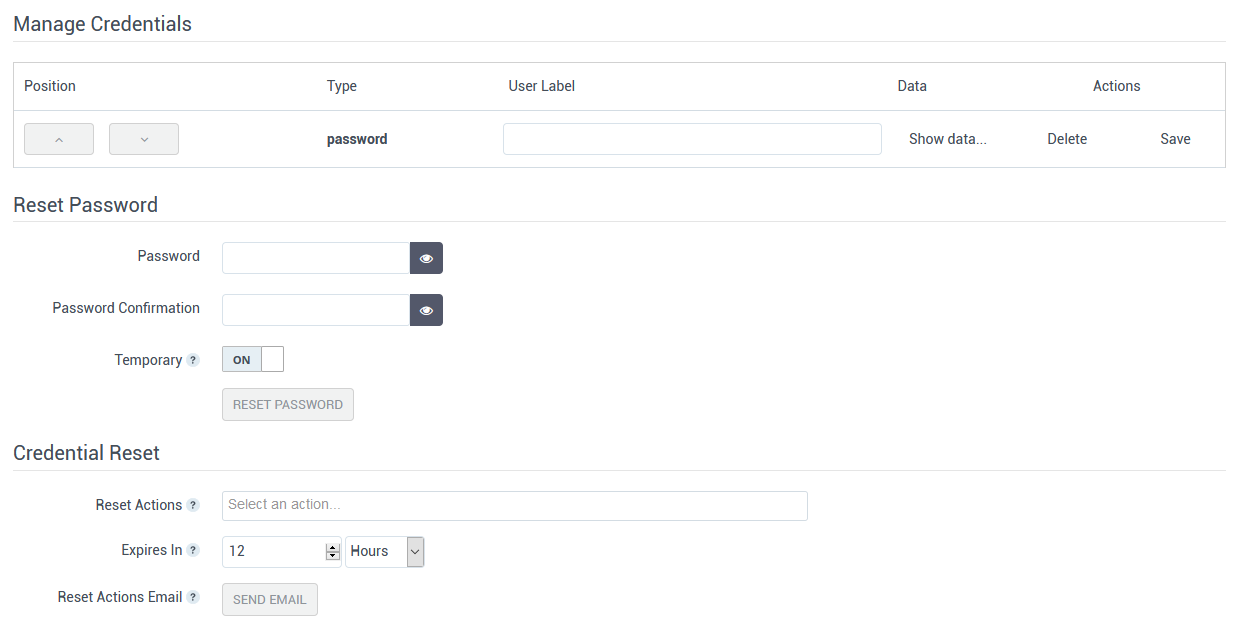The height and width of the screenshot is (634, 1239).
Task: Click the Expires In help icon
Action: [193, 550]
